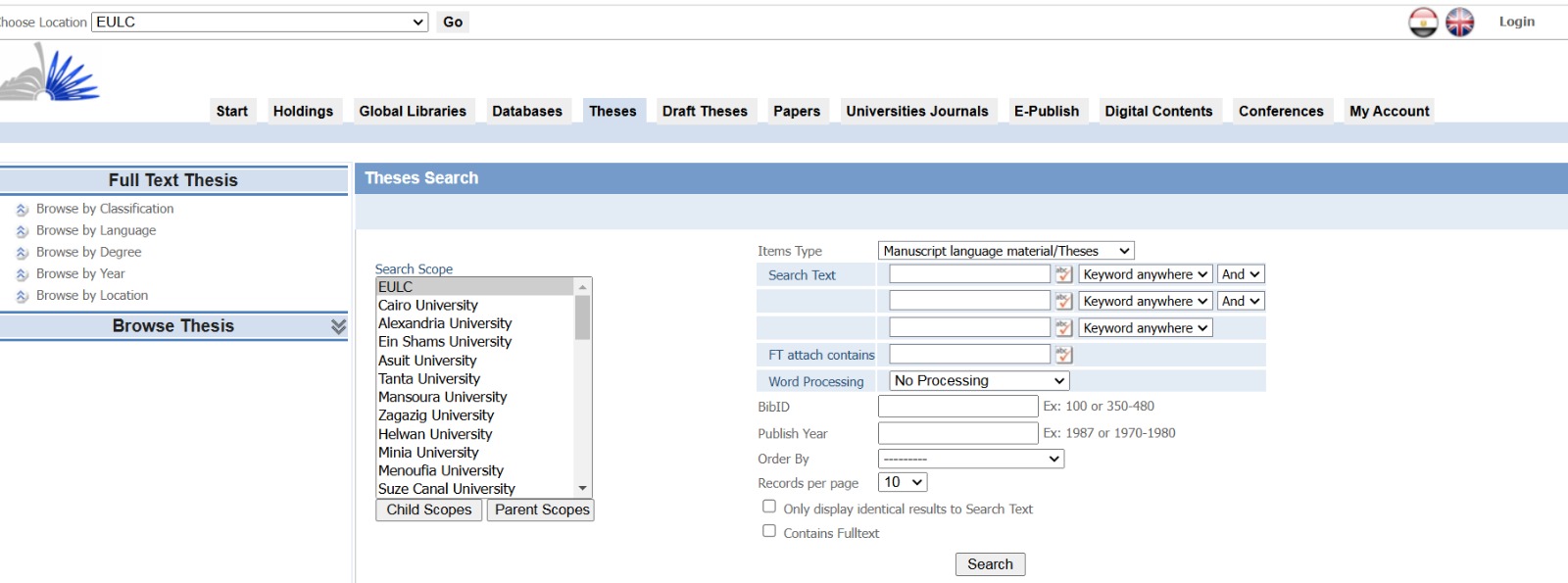Open keyboard icon beside second Search Text field
Image resolution: width=1568 pixels, height=583 pixels.
pyautogui.click(x=1063, y=301)
